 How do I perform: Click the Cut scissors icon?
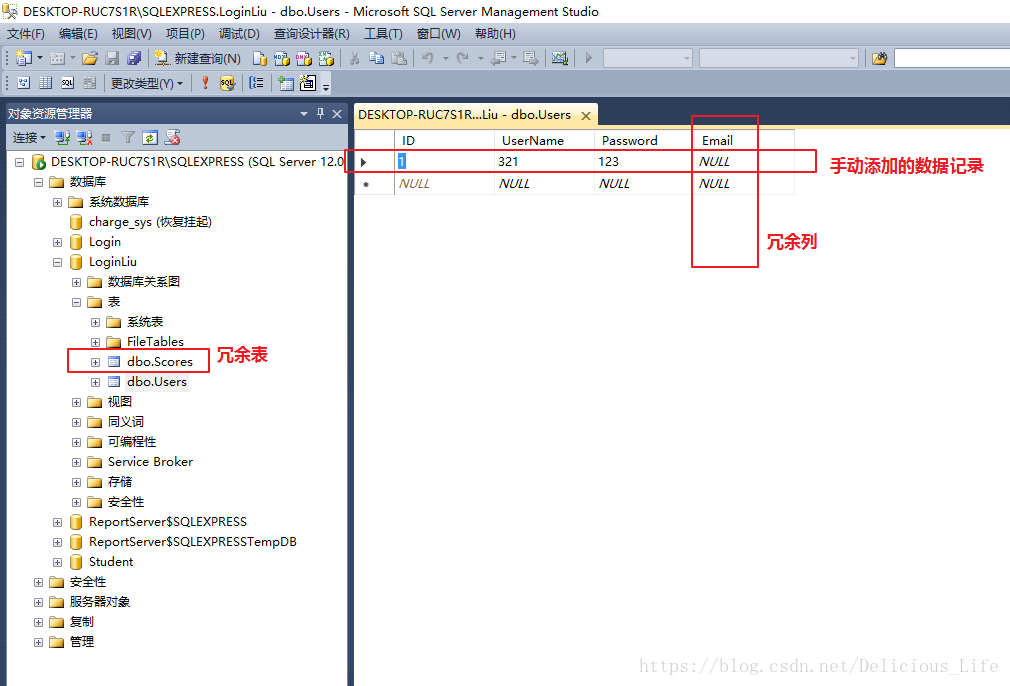[x=354, y=58]
